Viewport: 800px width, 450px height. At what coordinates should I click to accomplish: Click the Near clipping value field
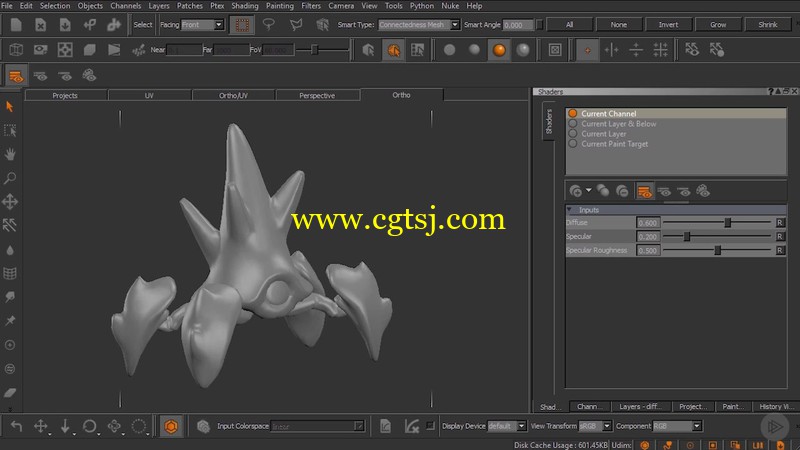(184, 49)
